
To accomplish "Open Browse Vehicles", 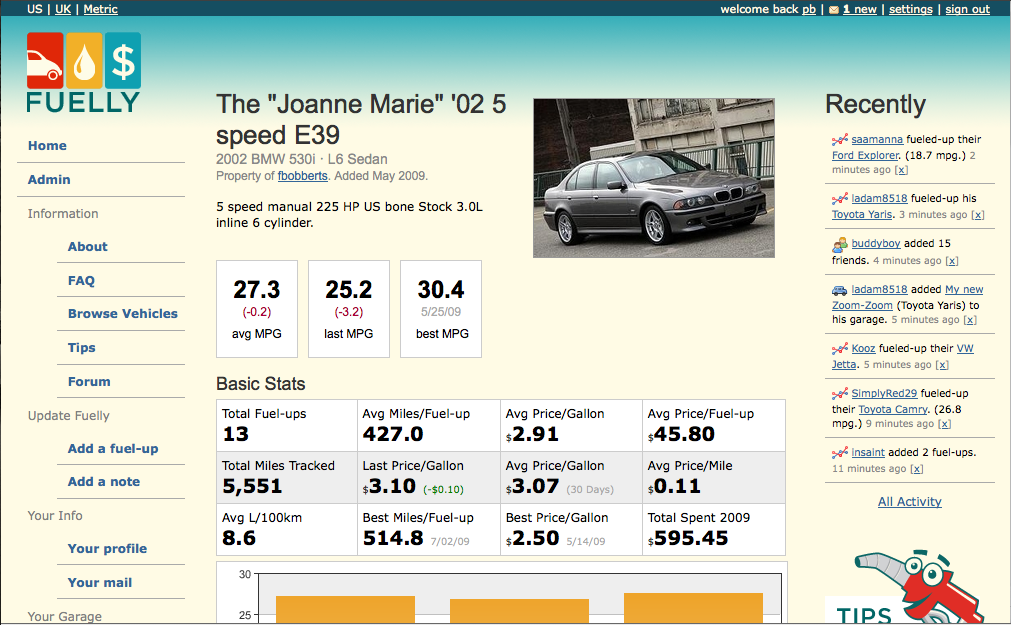I will [123, 314].
